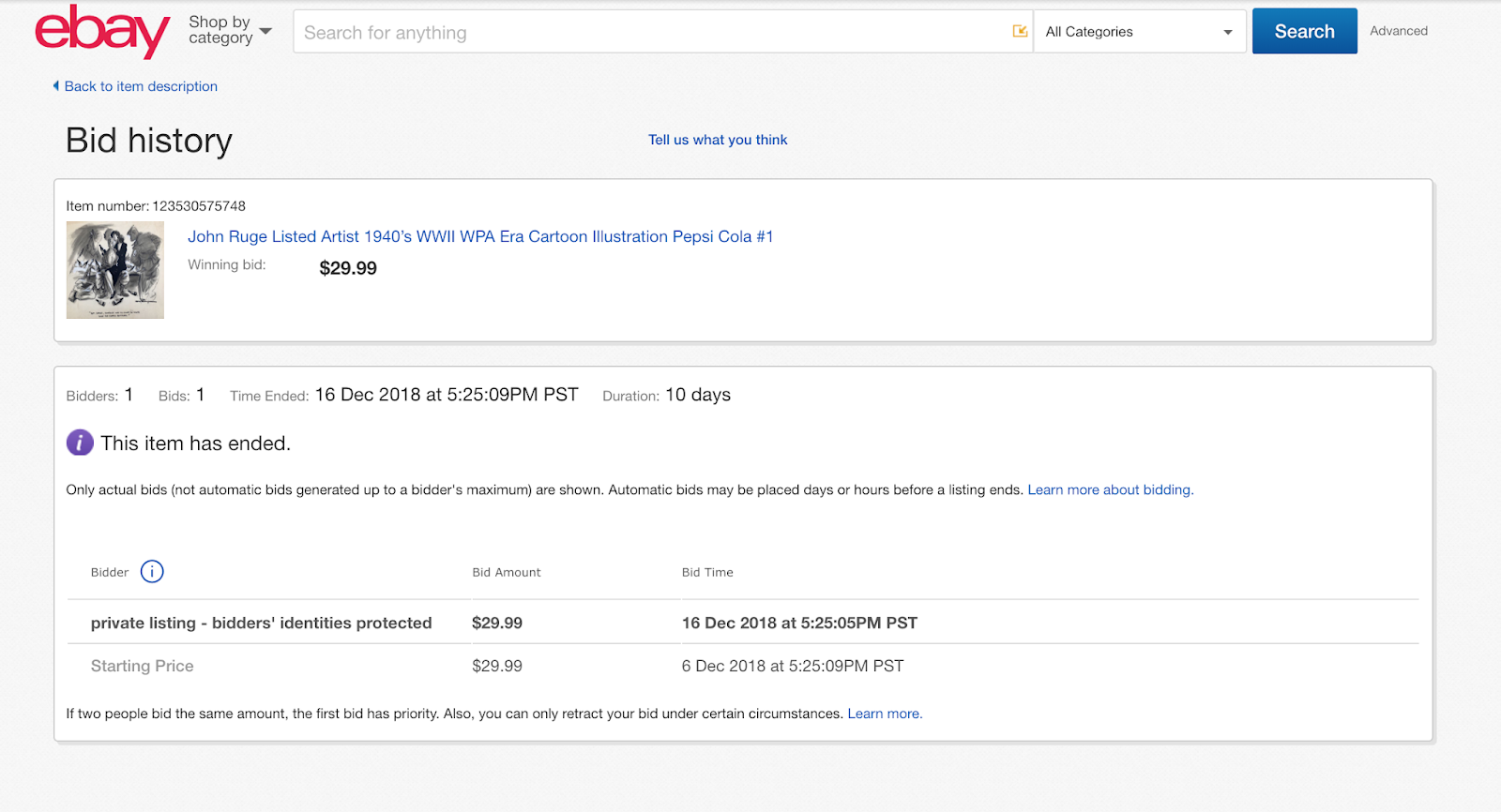Screen dimensions: 1501x812
Task: Open the All Categories dropdown
Action: pos(1139,32)
